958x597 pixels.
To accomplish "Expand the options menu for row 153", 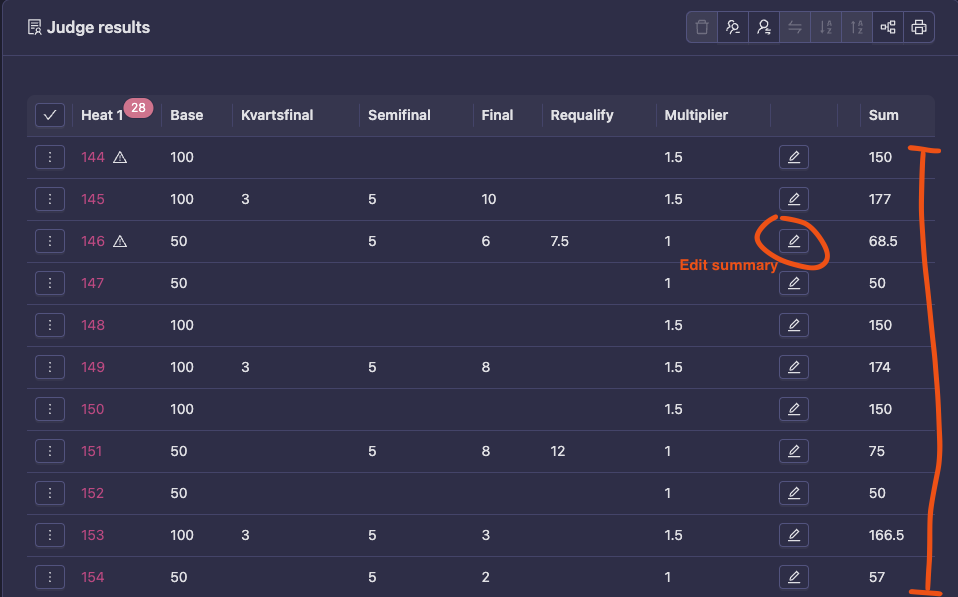I will pyautogui.click(x=50, y=535).
